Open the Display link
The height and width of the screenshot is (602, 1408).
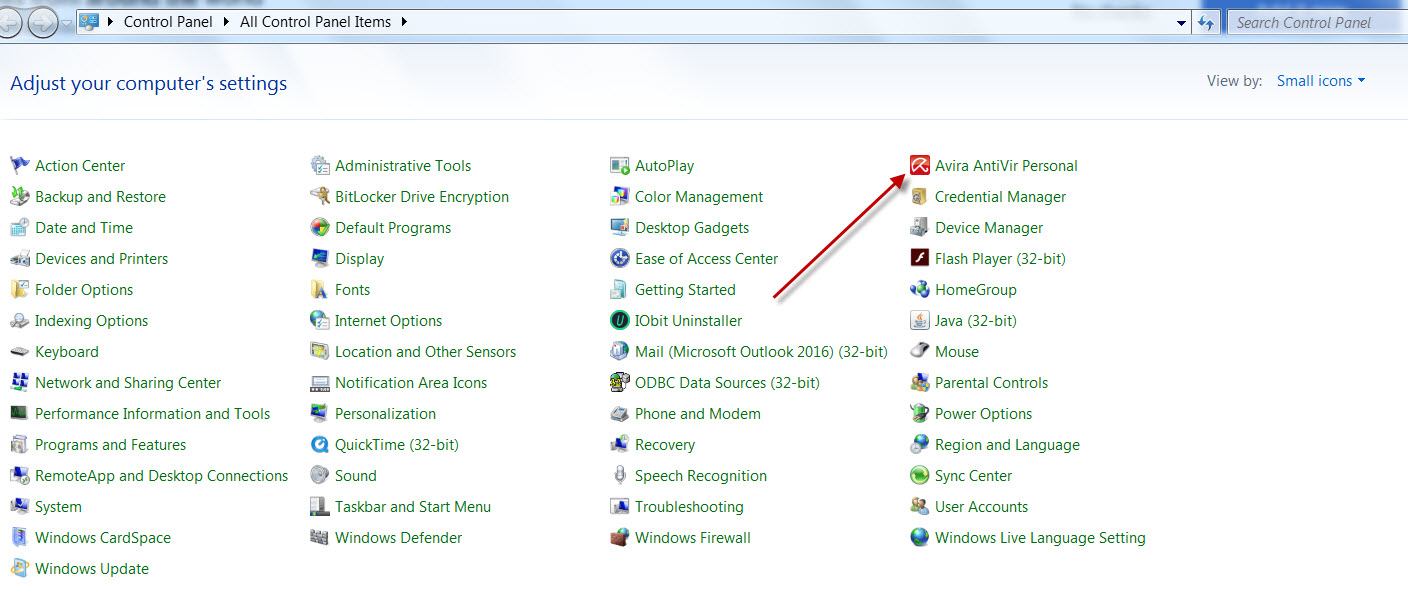(x=359, y=259)
